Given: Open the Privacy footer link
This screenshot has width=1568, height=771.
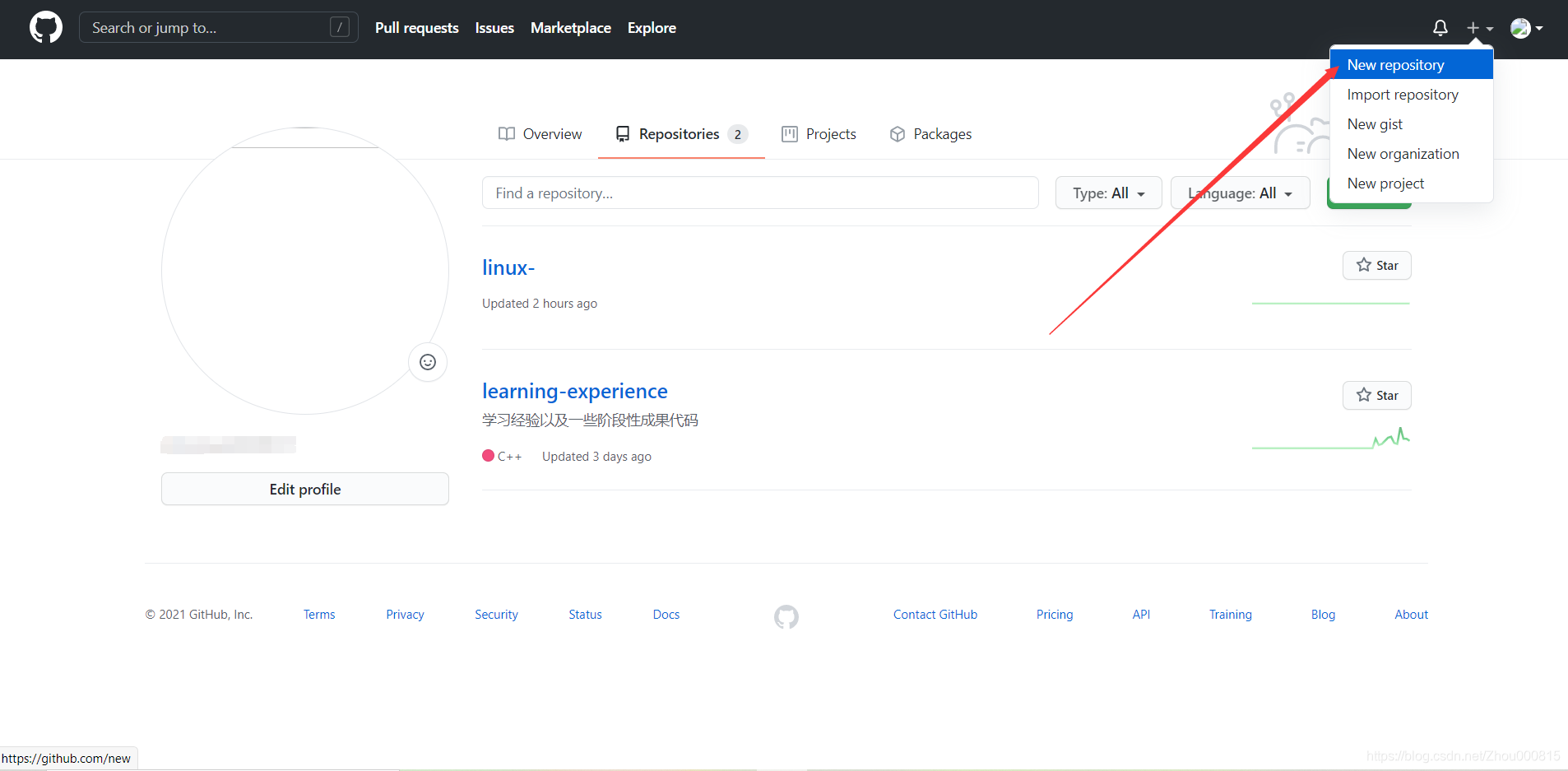Looking at the screenshot, I should pos(405,615).
